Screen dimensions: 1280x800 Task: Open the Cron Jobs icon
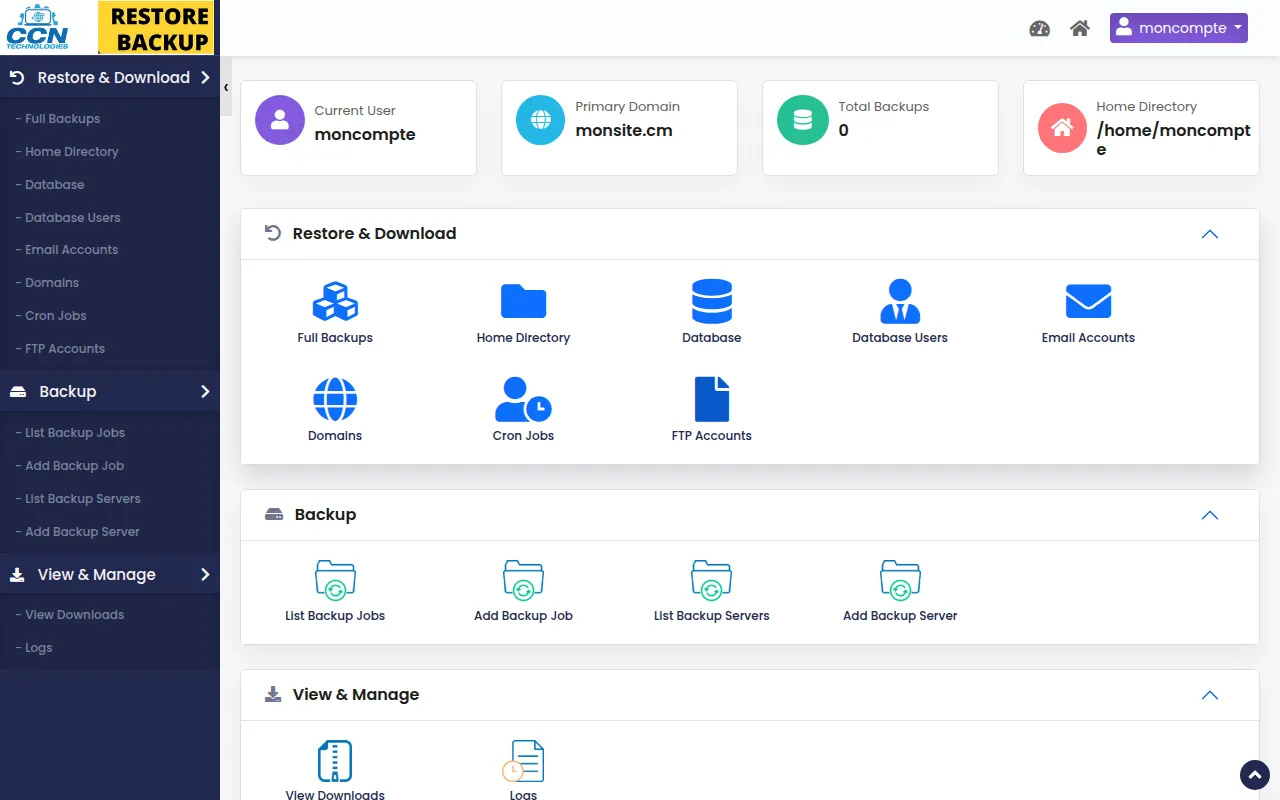coord(523,399)
